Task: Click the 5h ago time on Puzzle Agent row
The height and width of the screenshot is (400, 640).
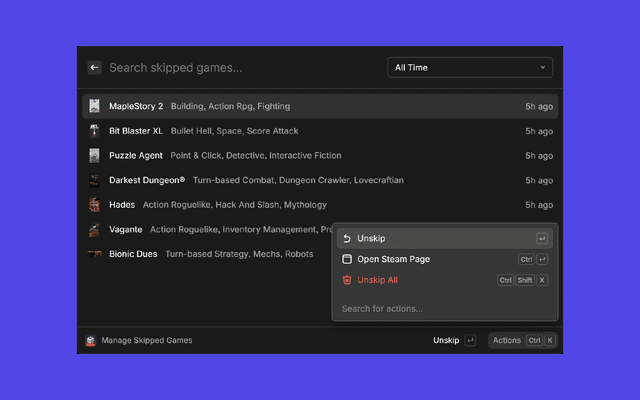Action: tap(539, 156)
